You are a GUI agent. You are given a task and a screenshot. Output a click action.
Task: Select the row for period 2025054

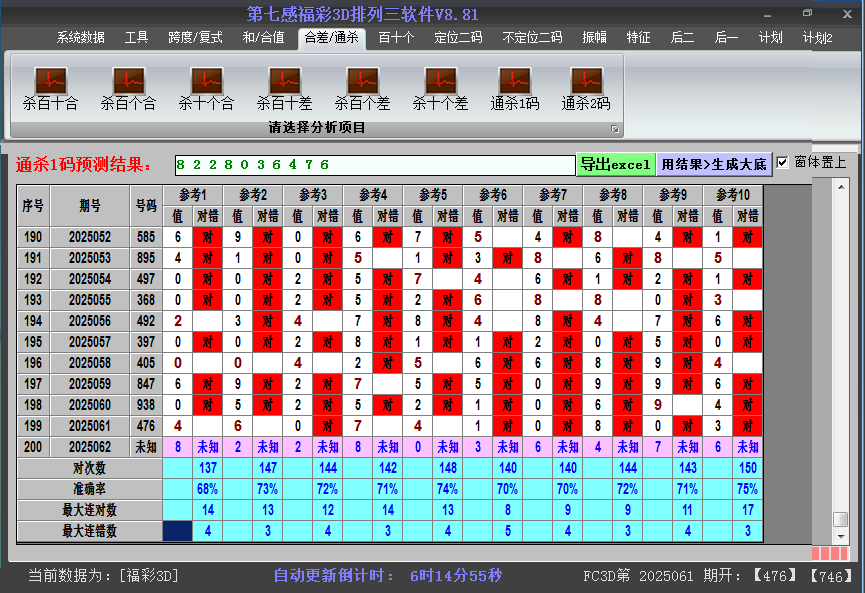pos(389,279)
